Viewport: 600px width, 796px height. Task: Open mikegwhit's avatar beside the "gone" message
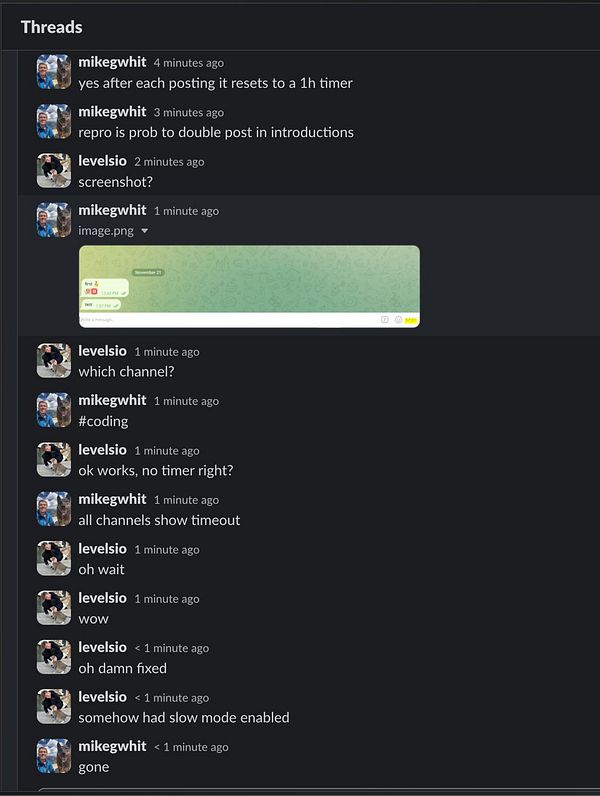coord(54,756)
